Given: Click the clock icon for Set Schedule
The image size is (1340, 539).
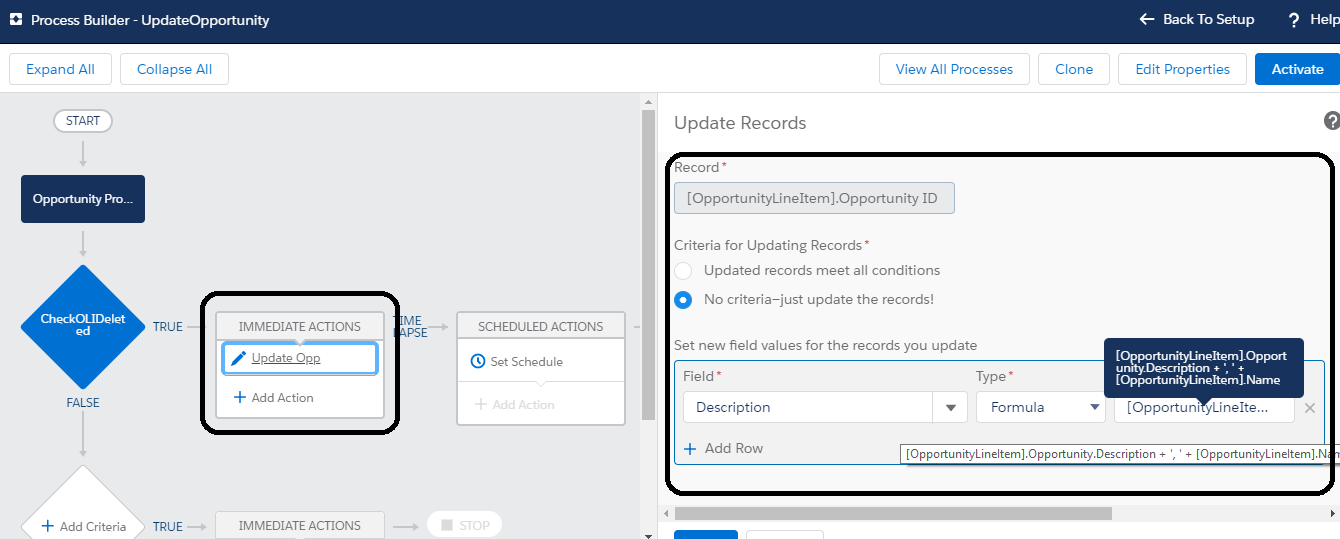Looking at the screenshot, I should pyautogui.click(x=478, y=361).
